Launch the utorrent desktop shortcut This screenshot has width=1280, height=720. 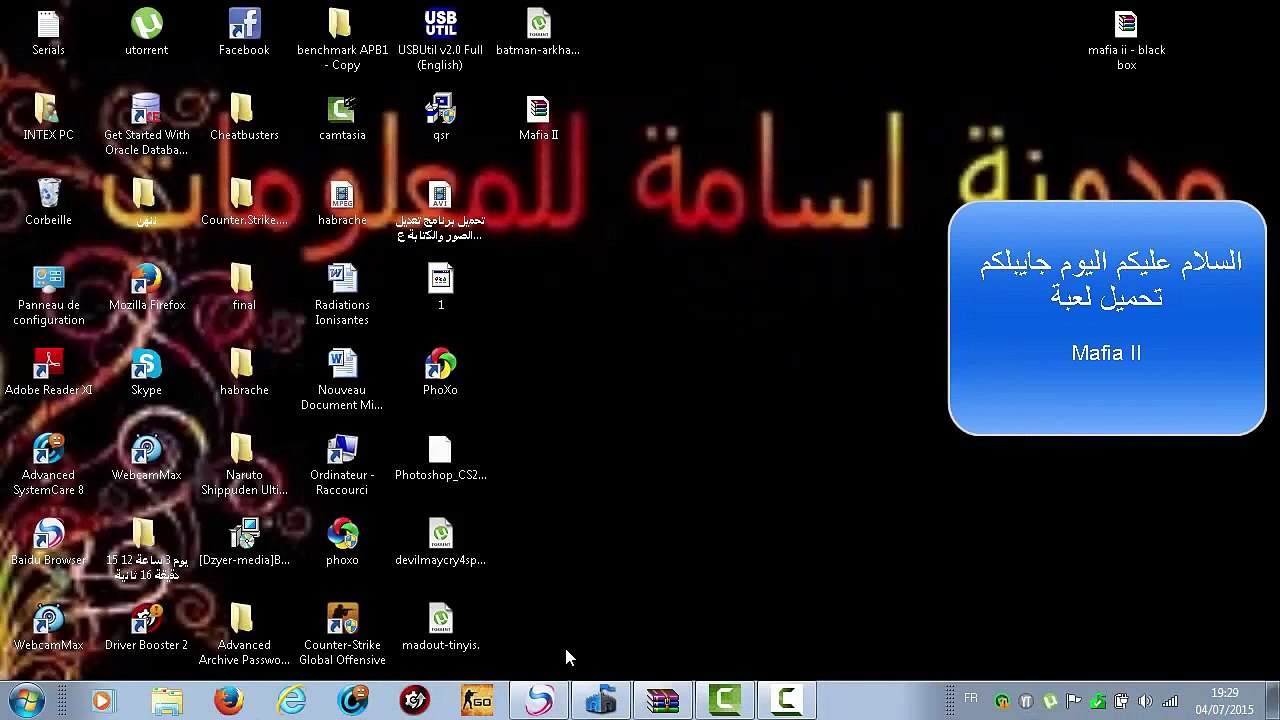tap(146, 33)
